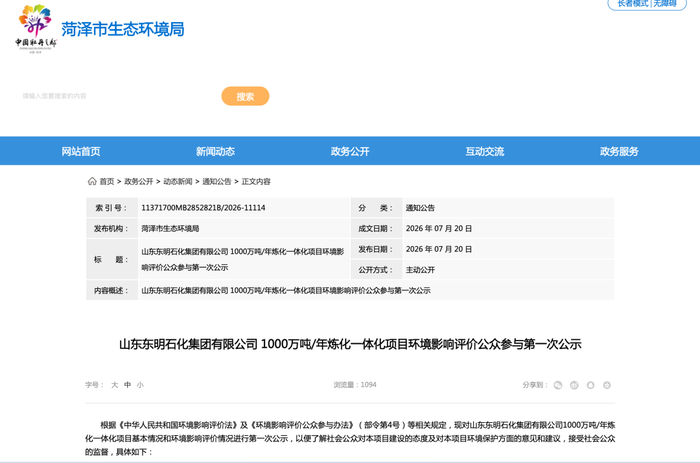
Task: Open the 互动交流 navigation tab
Action: (485, 151)
